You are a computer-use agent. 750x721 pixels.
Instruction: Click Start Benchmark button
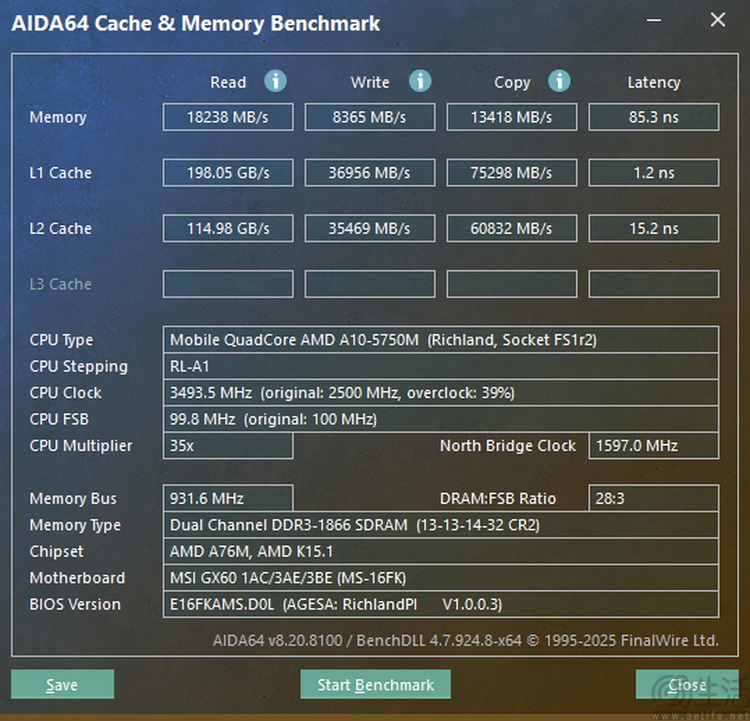click(x=375, y=684)
